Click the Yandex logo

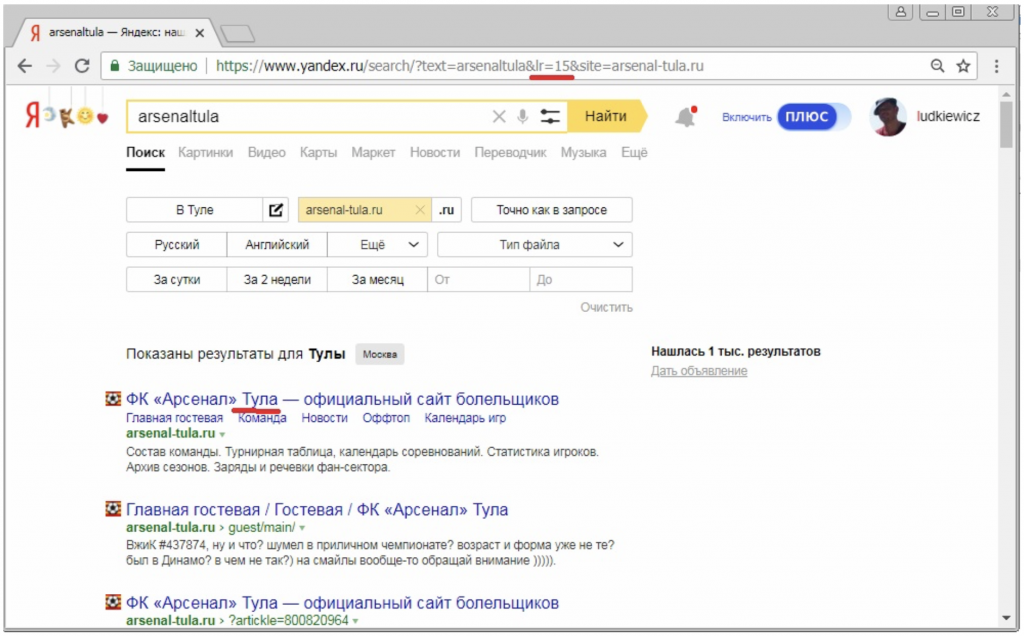[33, 116]
